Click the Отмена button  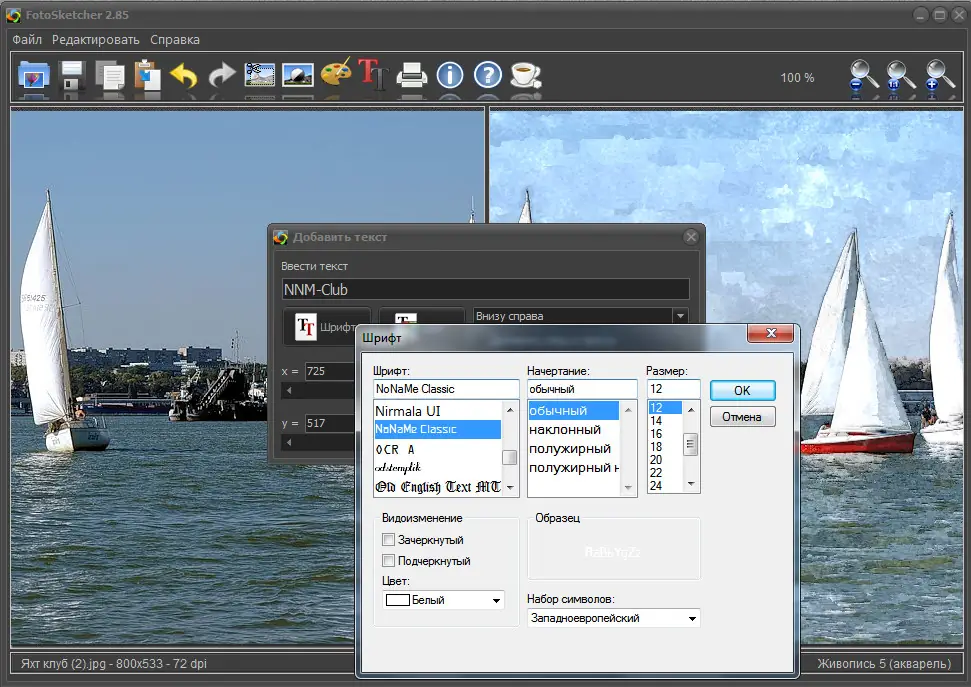(x=742, y=417)
